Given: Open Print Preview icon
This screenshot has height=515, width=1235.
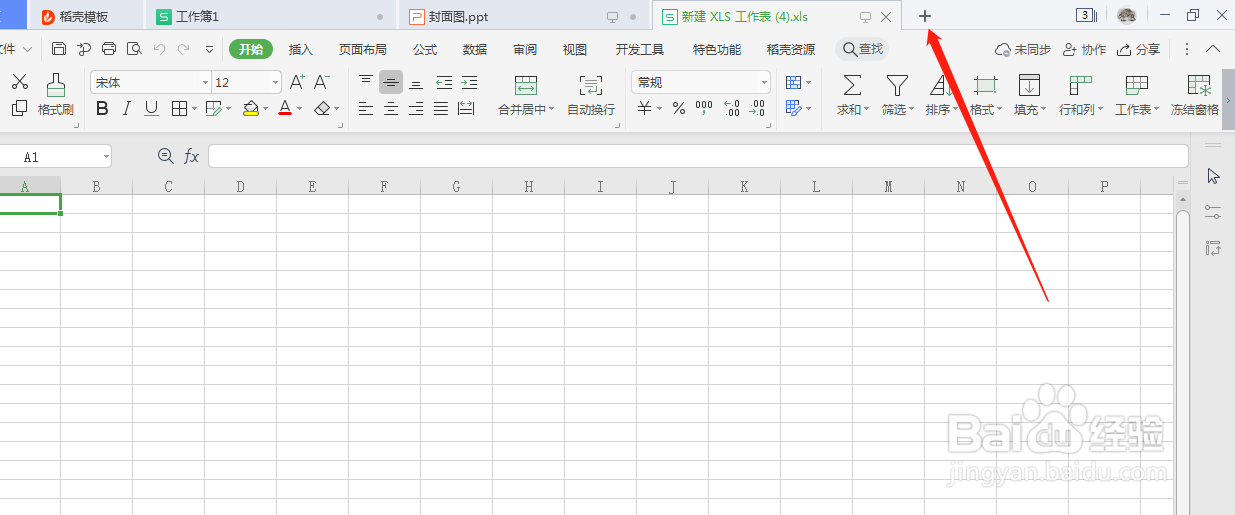Looking at the screenshot, I should click(133, 49).
